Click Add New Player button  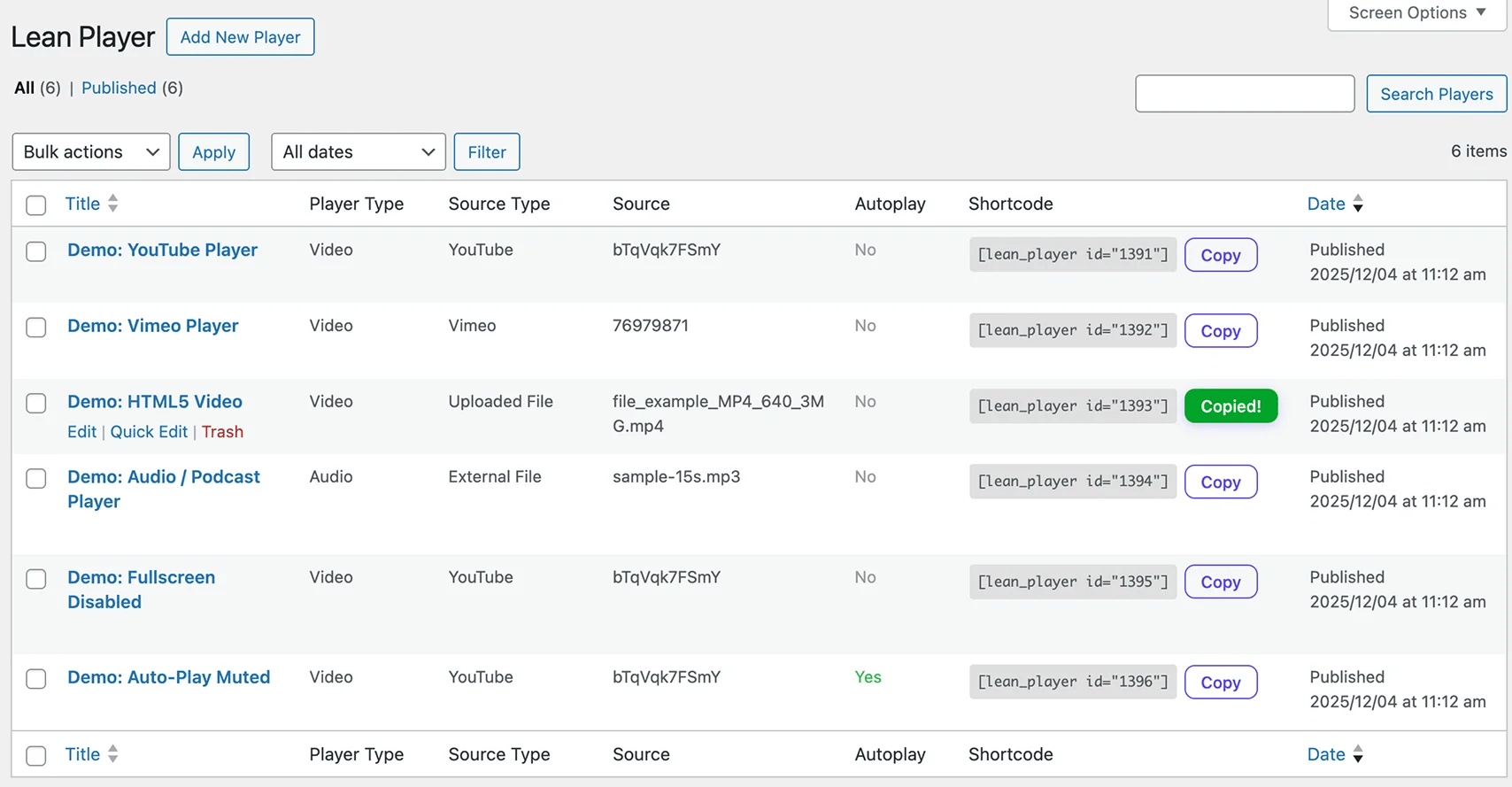(x=240, y=37)
